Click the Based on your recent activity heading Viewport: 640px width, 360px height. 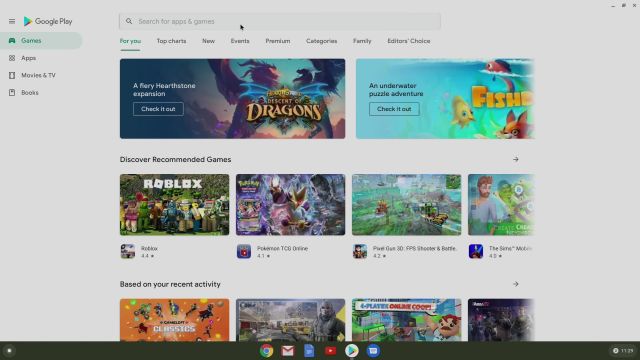click(170, 284)
